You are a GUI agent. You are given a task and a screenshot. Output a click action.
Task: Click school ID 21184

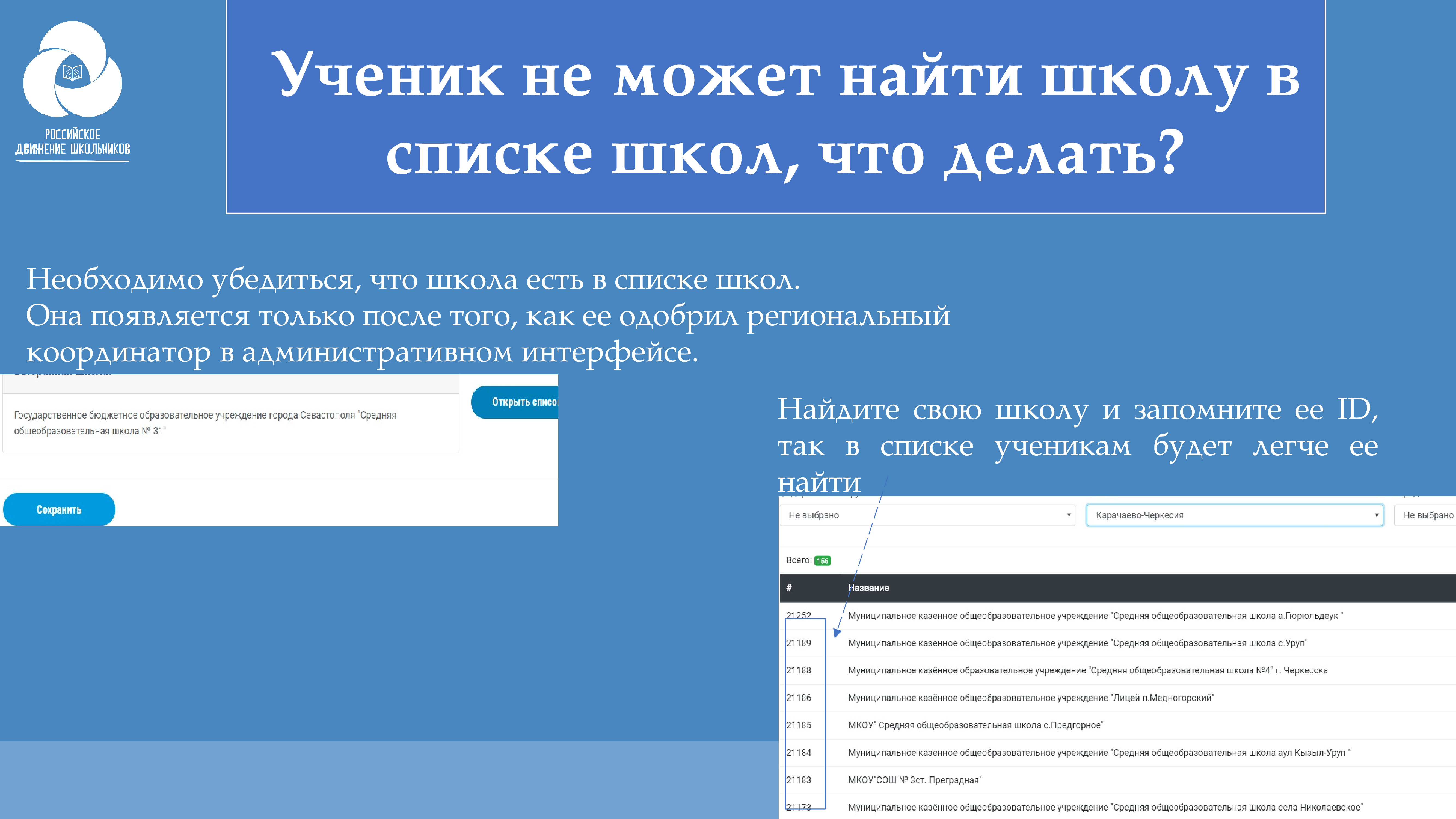click(798, 752)
